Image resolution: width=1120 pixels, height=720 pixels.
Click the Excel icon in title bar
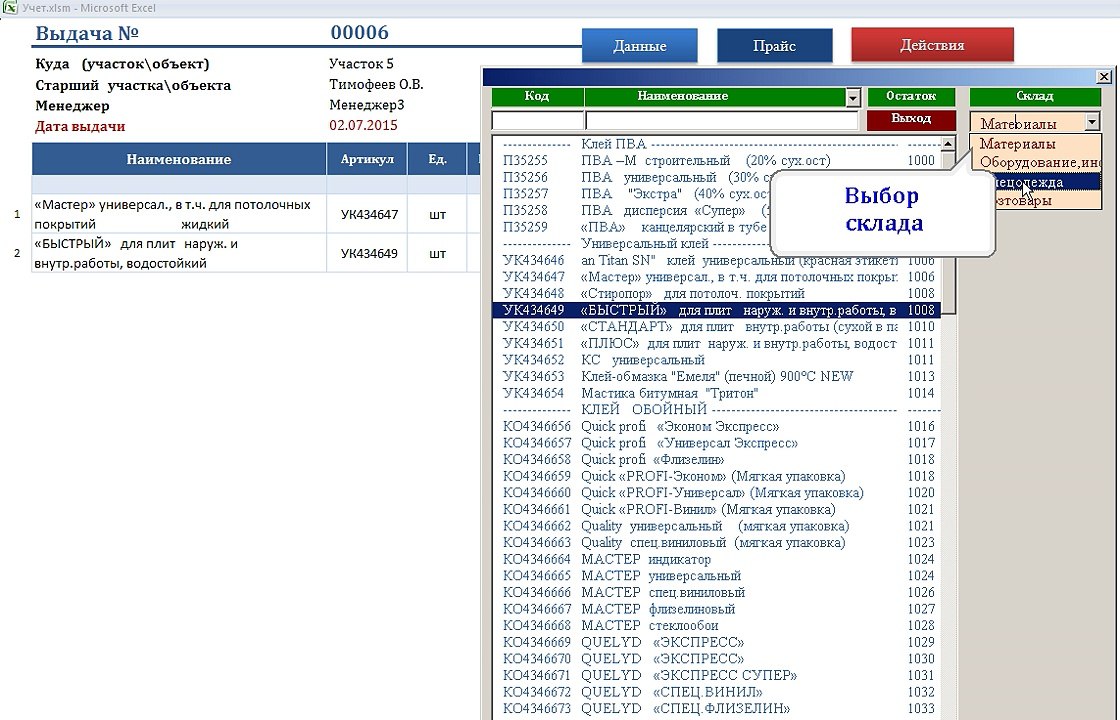tap(9, 8)
